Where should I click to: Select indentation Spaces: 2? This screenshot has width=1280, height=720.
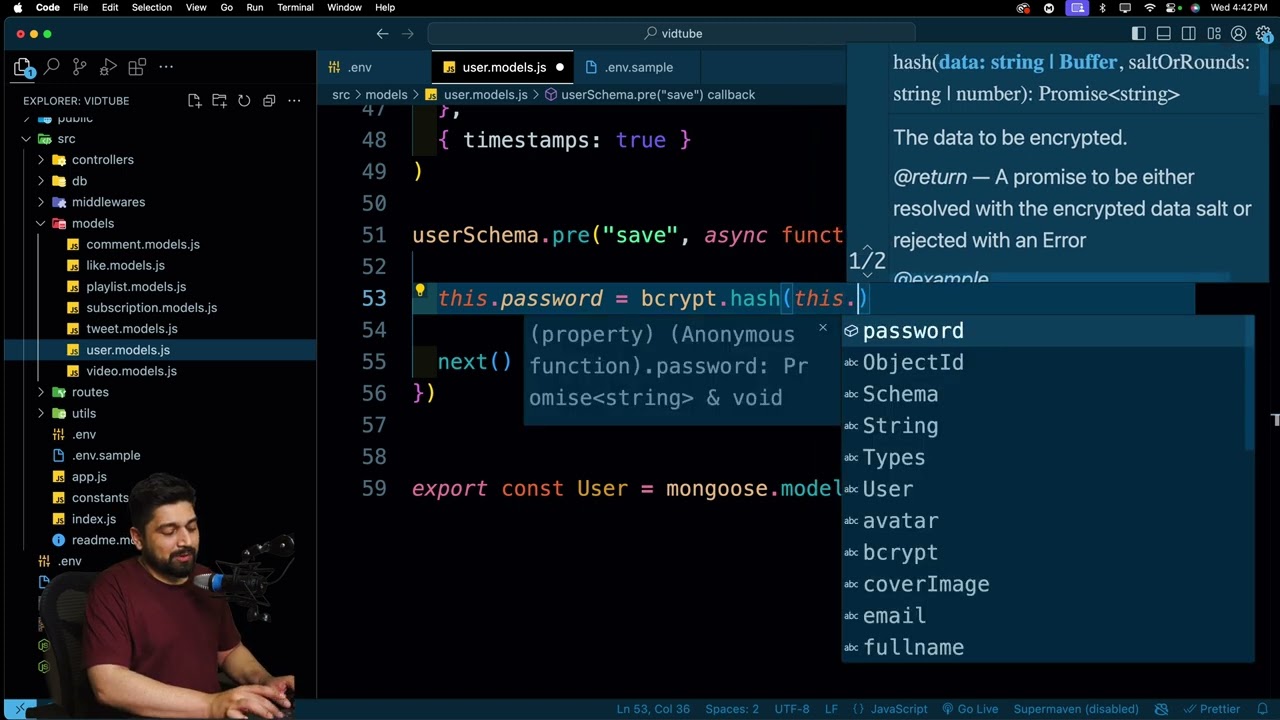tap(732, 709)
